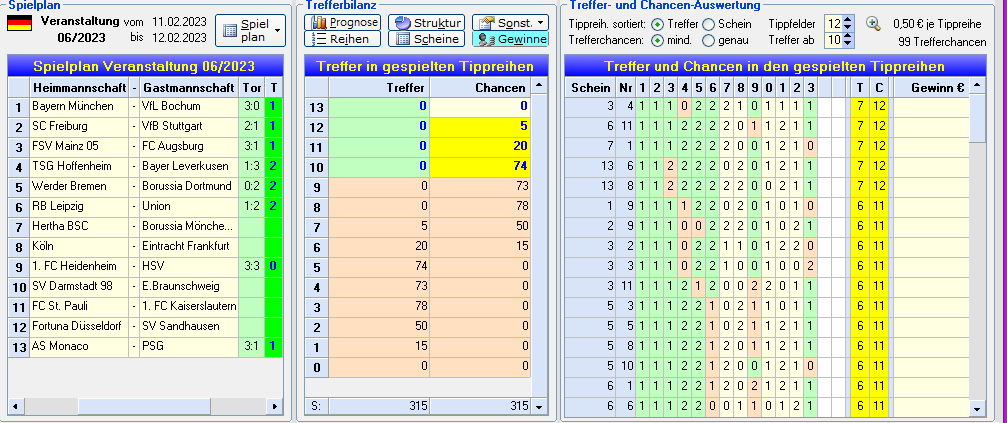Click the Spielplan horizontal scrollbar left arrow
The height and width of the screenshot is (423, 1007).
[x=15, y=406]
